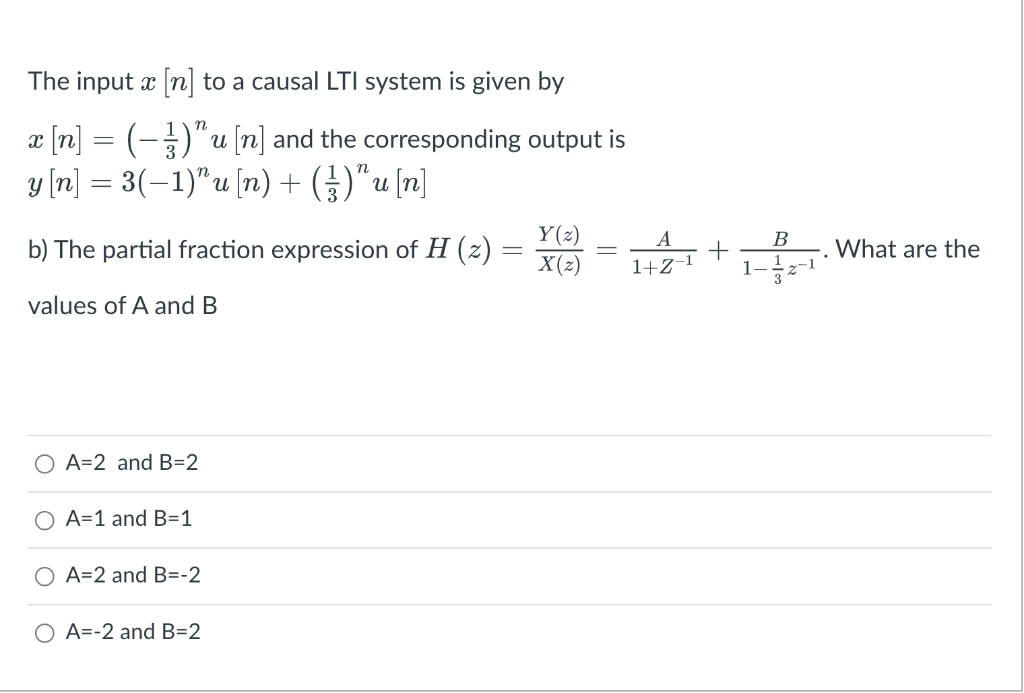This screenshot has height=693, width=1024.
Task: Click the answer text A=2 and B=2
Action: (131, 463)
